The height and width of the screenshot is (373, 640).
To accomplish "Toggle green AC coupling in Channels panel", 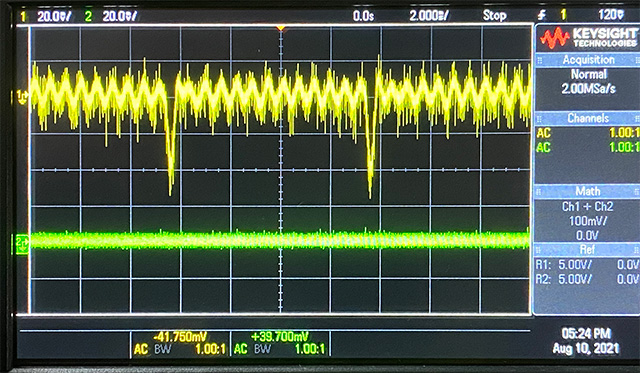I will 543,147.
